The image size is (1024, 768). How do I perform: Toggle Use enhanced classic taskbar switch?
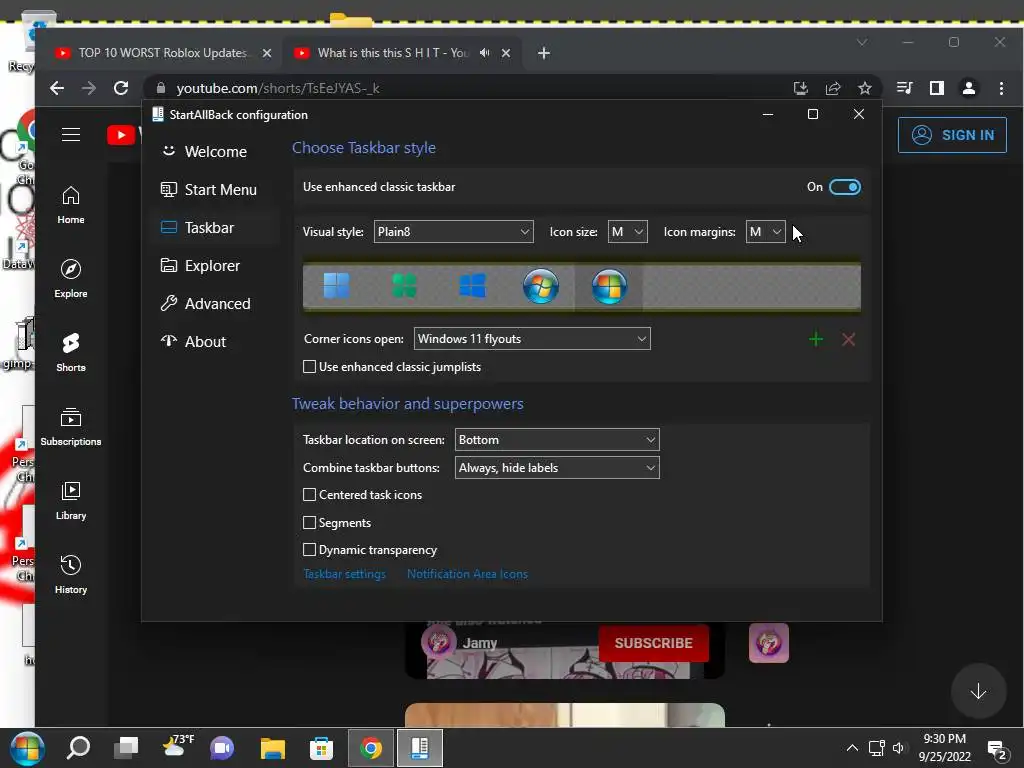coord(844,187)
